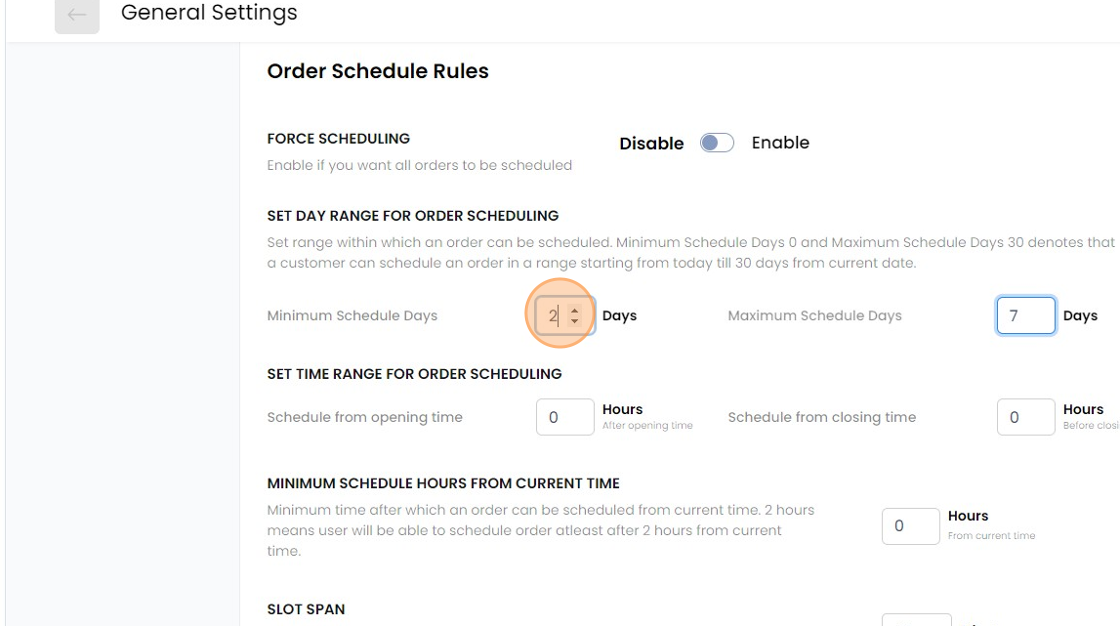This screenshot has height=626, width=1120.
Task: Click the Set Day Range heading
Action: [412, 216]
